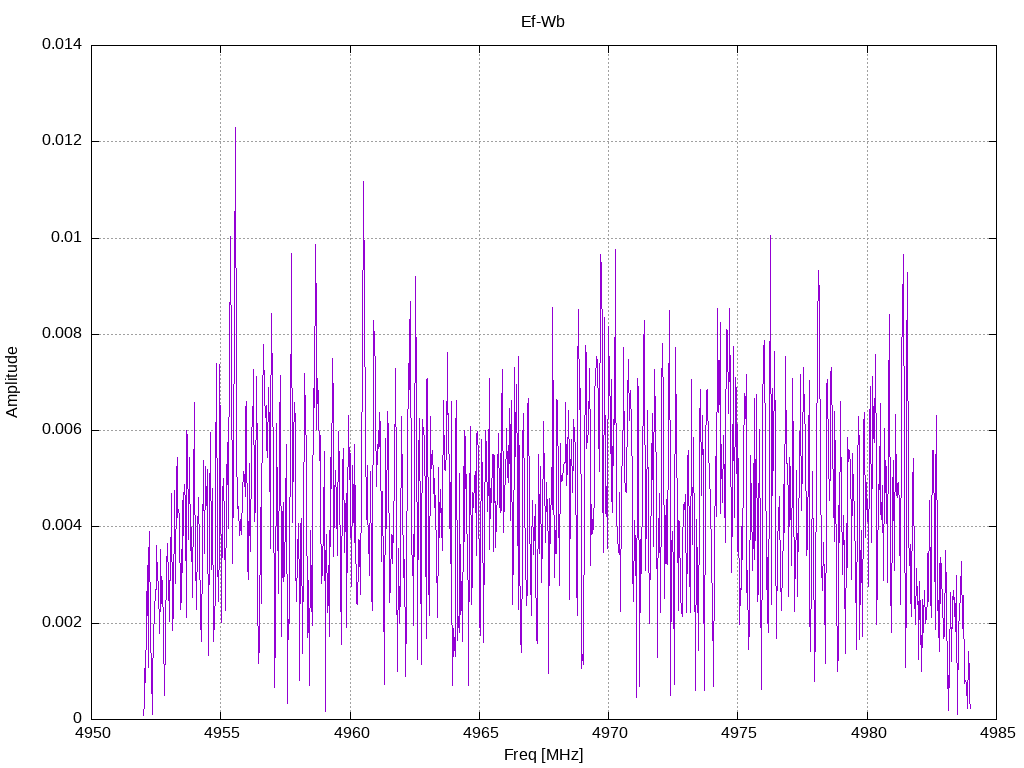The height and width of the screenshot is (768, 1024).
Task: Click the 4970 x-axis tick label
Action: pyautogui.click(x=609, y=733)
